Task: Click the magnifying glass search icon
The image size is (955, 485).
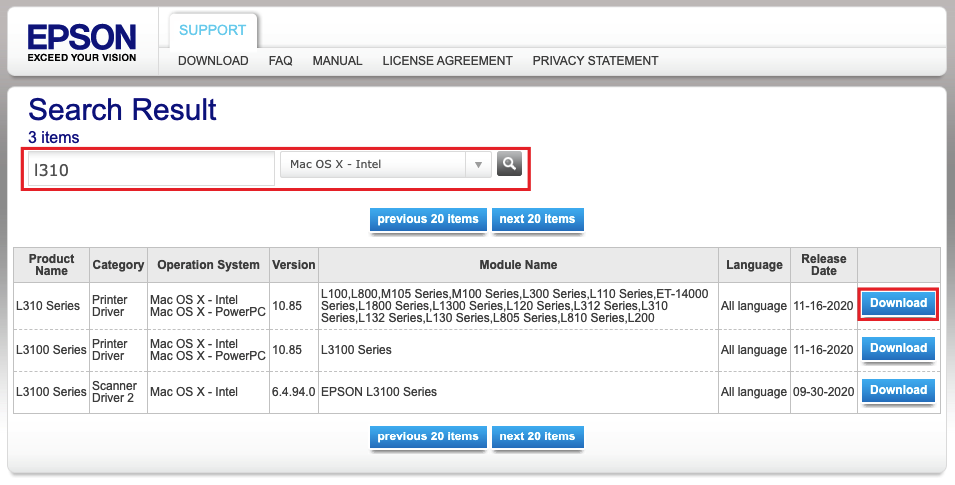Action: pyautogui.click(x=509, y=164)
